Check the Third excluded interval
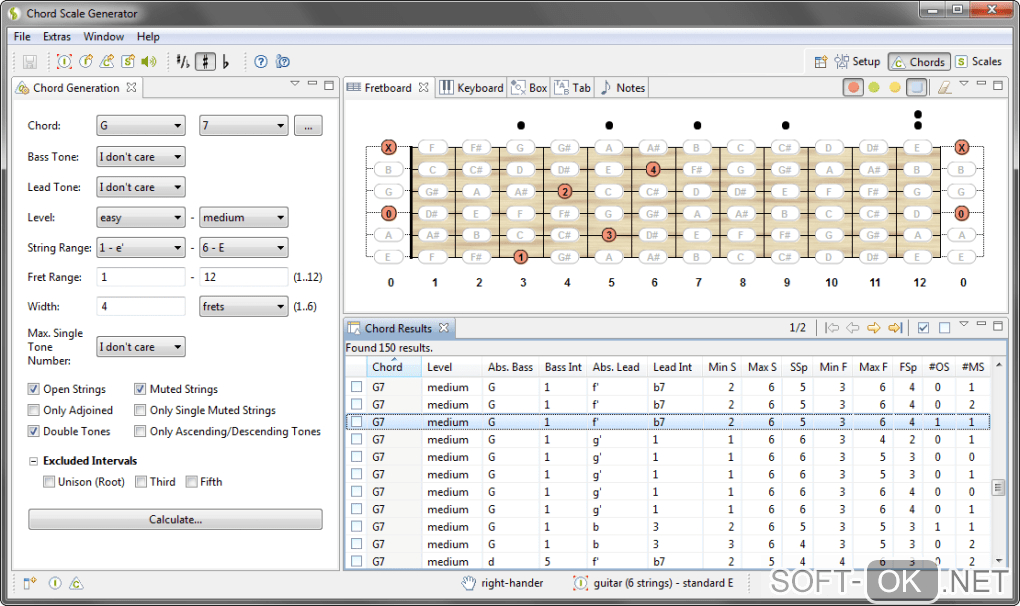This screenshot has width=1020, height=606. click(x=141, y=482)
